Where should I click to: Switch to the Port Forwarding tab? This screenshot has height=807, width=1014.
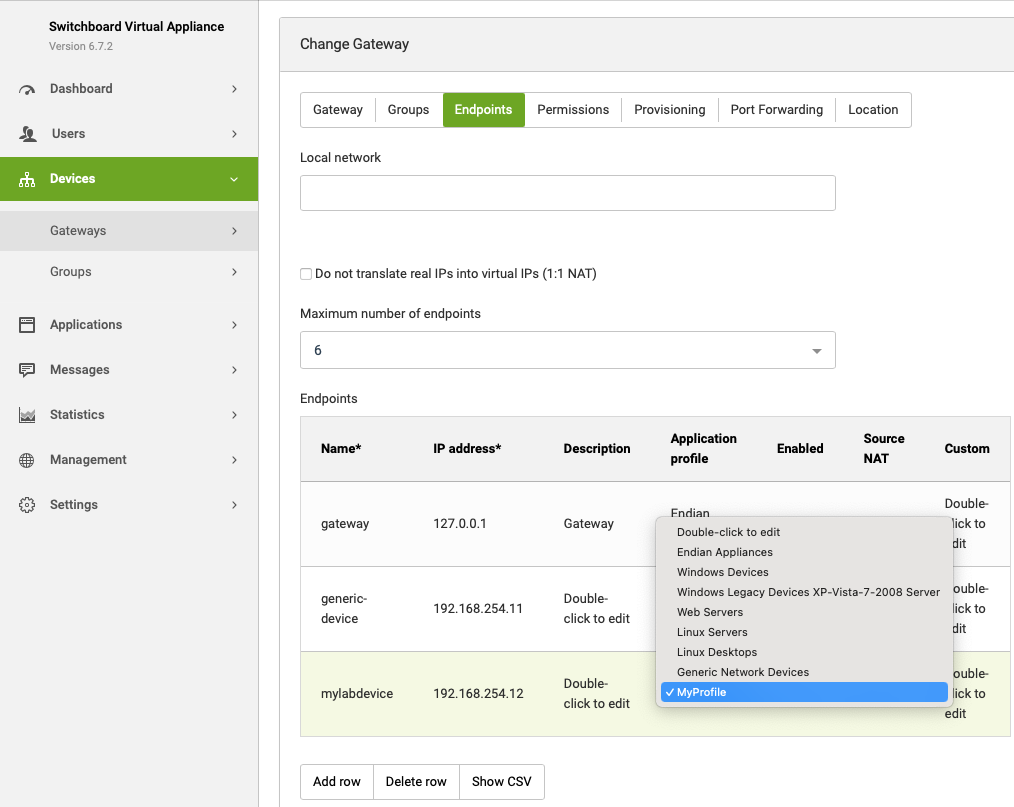point(776,110)
